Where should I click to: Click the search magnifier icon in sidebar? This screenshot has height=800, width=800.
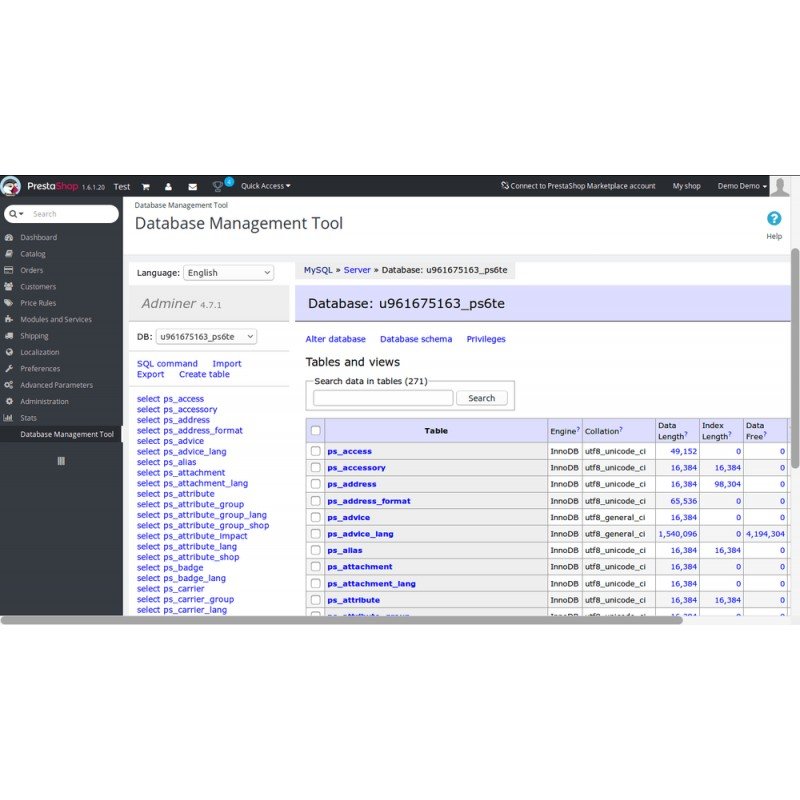pos(13,214)
